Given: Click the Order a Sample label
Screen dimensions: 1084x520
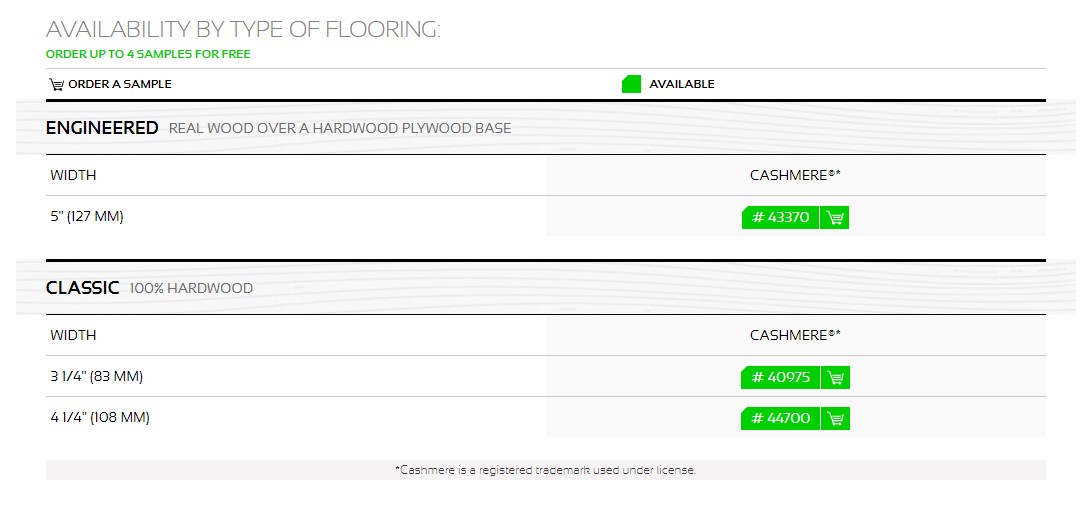Looking at the screenshot, I should point(120,84).
